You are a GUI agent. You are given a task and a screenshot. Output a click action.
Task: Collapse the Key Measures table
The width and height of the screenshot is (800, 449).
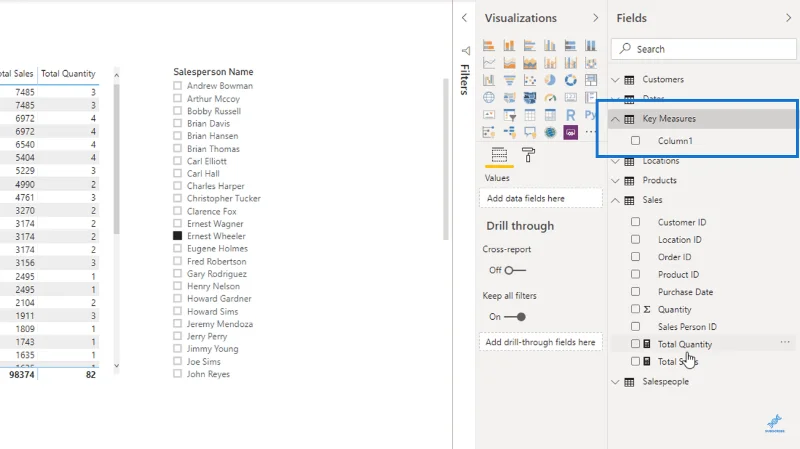pyautogui.click(x=615, y=119)
